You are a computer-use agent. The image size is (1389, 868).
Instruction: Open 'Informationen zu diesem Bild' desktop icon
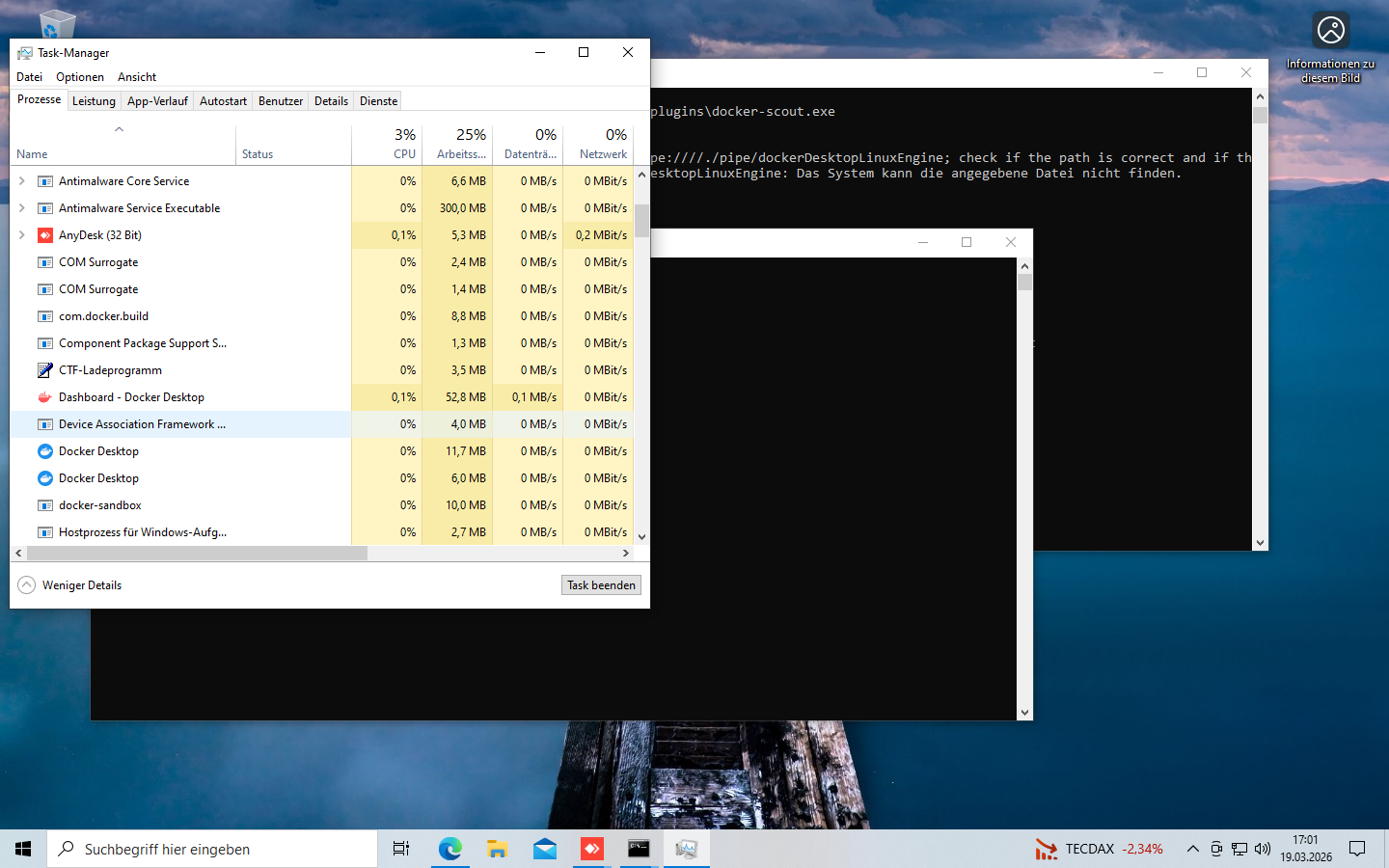[x=1331, y=48]
